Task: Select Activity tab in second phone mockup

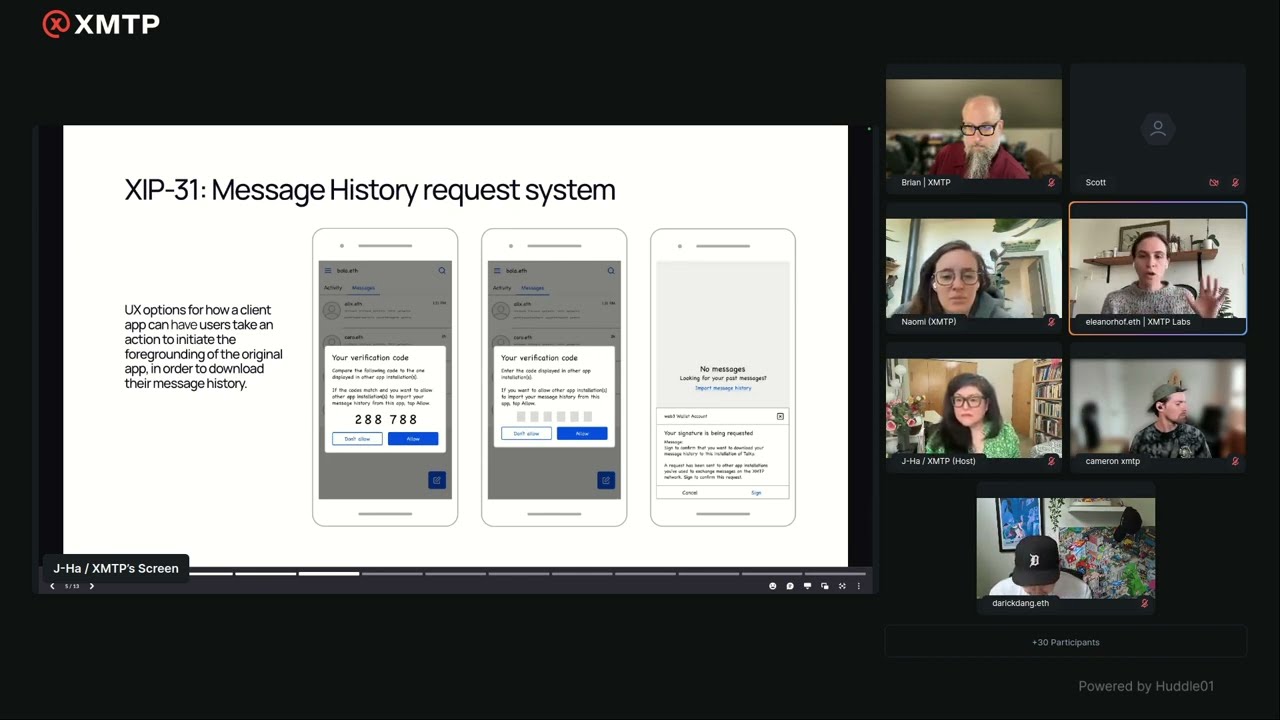Action: click(x=501, y=288)
